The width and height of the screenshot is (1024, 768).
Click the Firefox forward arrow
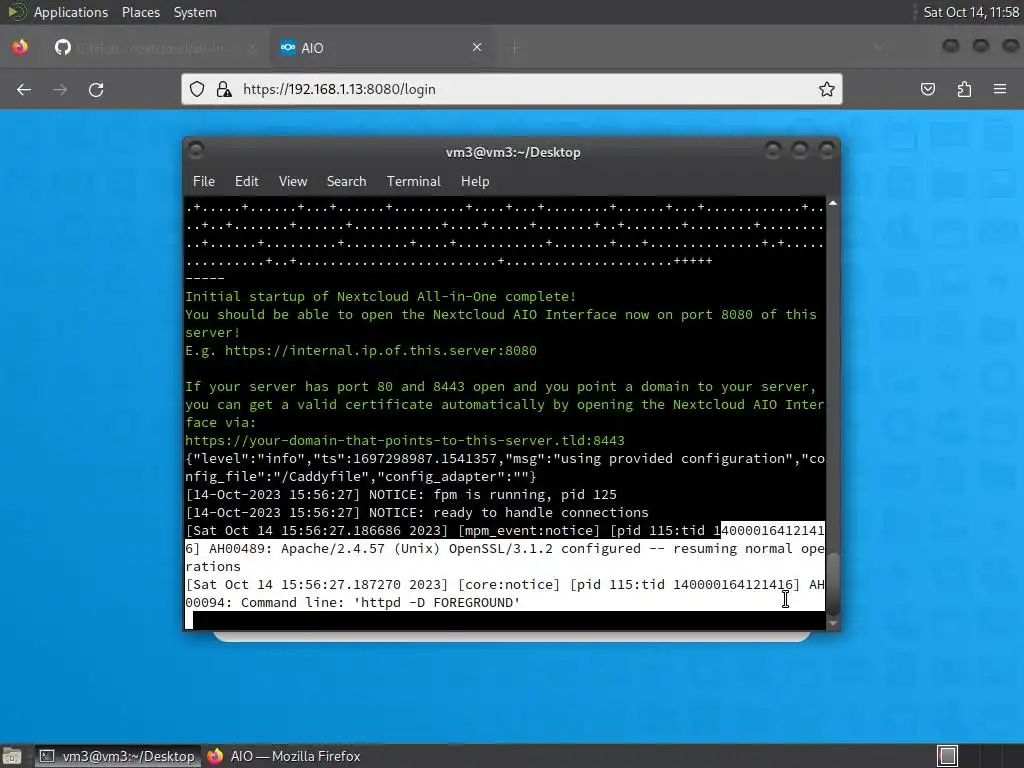pyautogui.click(x=60, y=89)
